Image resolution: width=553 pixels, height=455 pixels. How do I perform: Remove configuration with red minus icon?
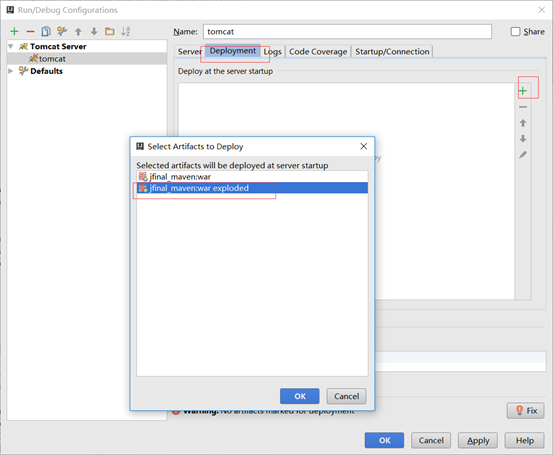[x=30, y=32]
